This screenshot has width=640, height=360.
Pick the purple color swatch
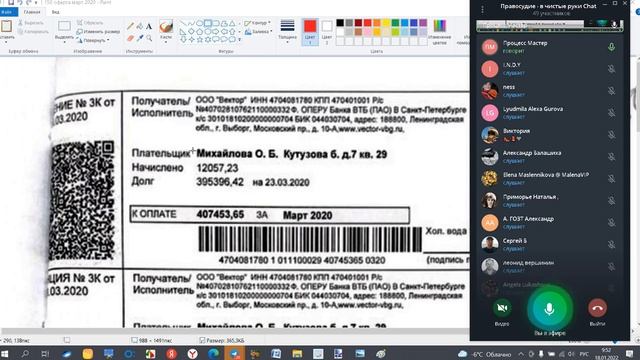[423, 23]
